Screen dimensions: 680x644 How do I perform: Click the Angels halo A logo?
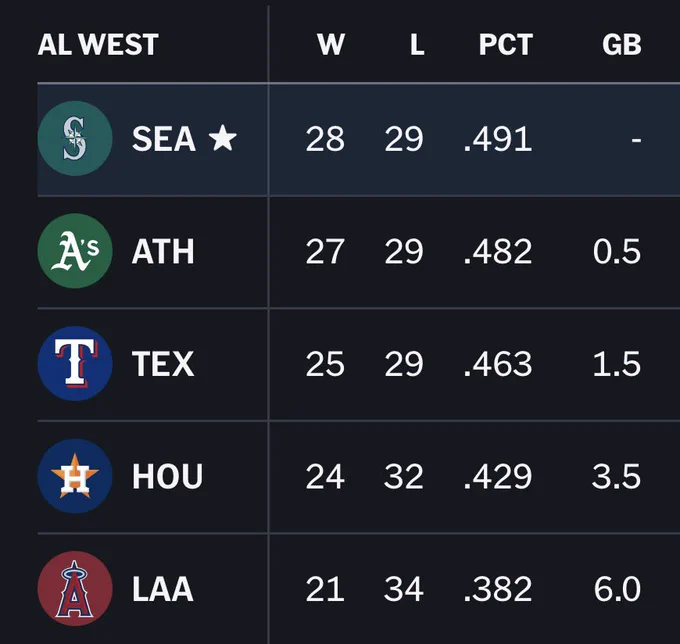pyautogui.click(x=75, y=588)
